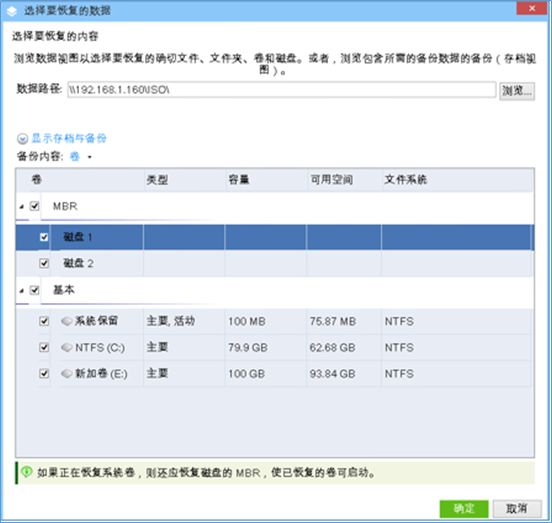Click the 数据路径 input field
The height and width of the screenshot is (523, 552).
click(x=282, y=90)
